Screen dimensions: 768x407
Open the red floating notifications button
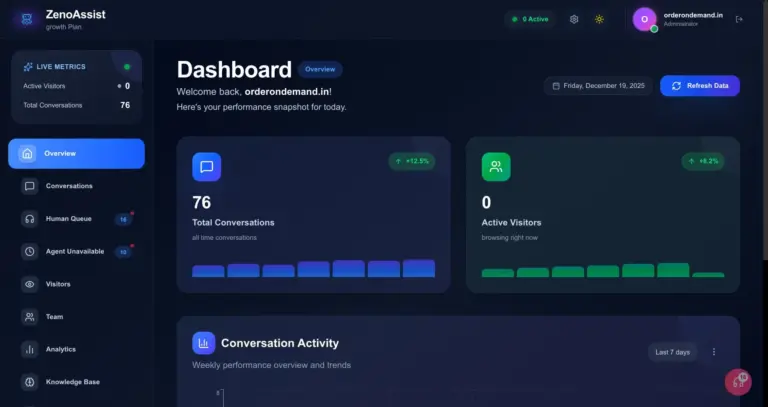pos(738,383)
